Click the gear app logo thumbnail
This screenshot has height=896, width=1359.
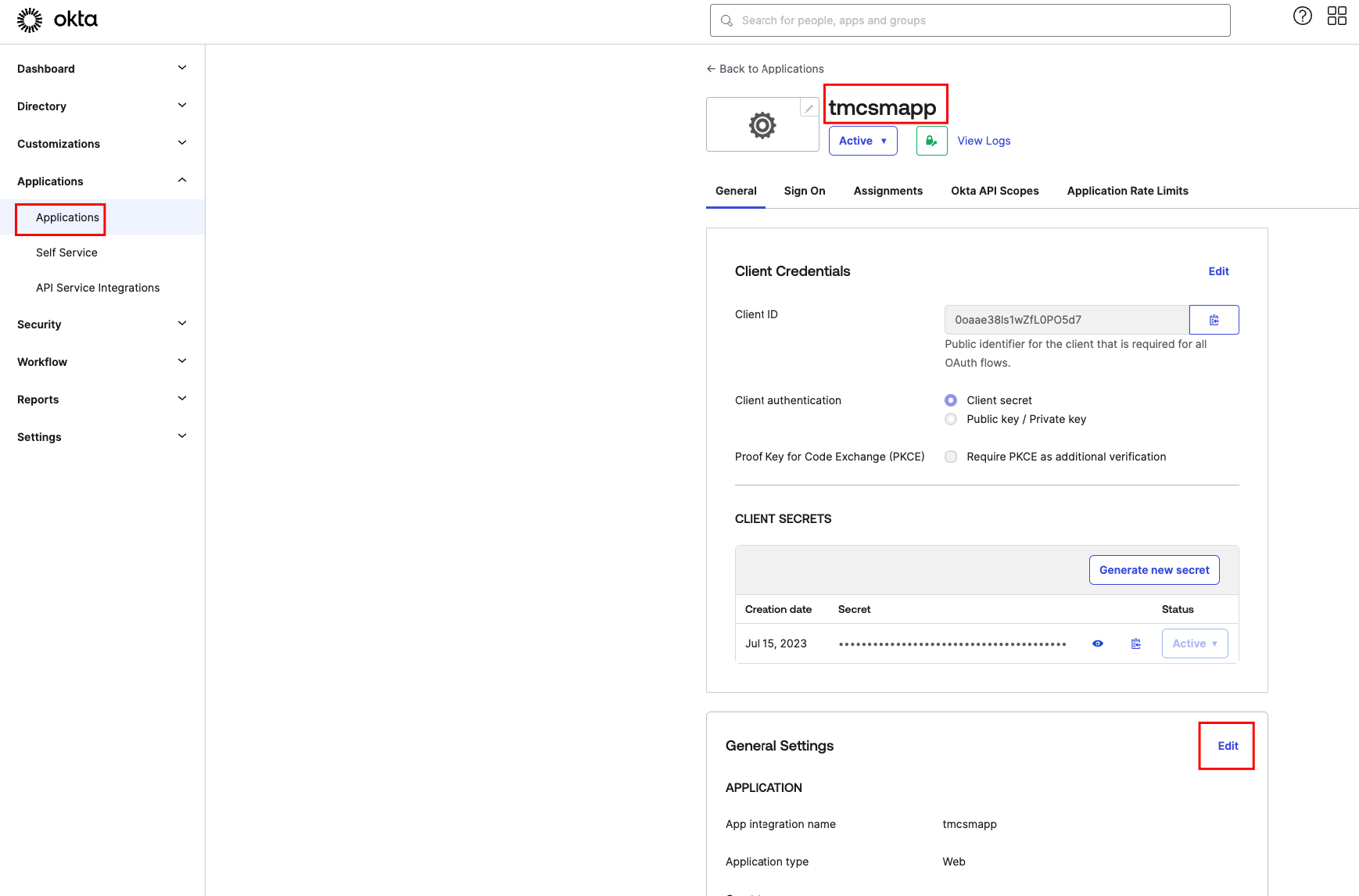(x=762, y=125)
